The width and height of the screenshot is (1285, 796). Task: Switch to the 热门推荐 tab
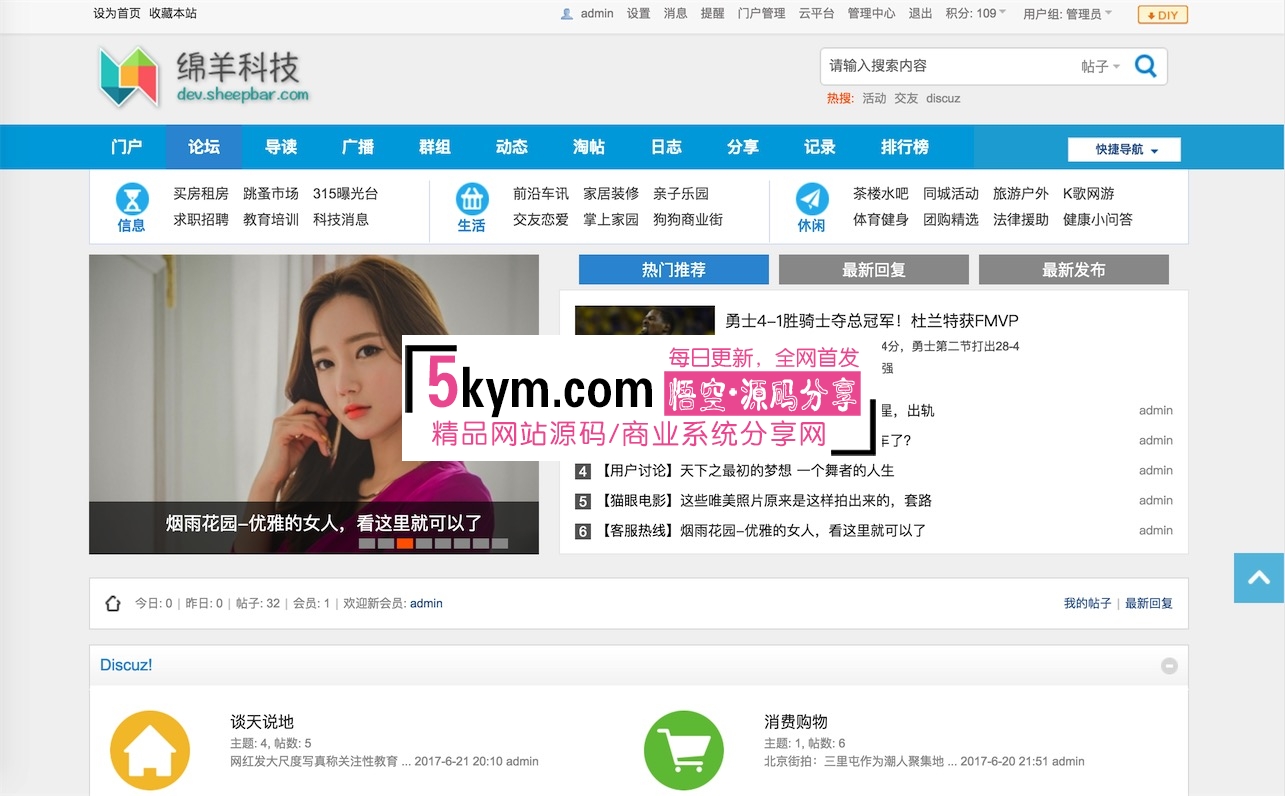(x=674, y=270)
